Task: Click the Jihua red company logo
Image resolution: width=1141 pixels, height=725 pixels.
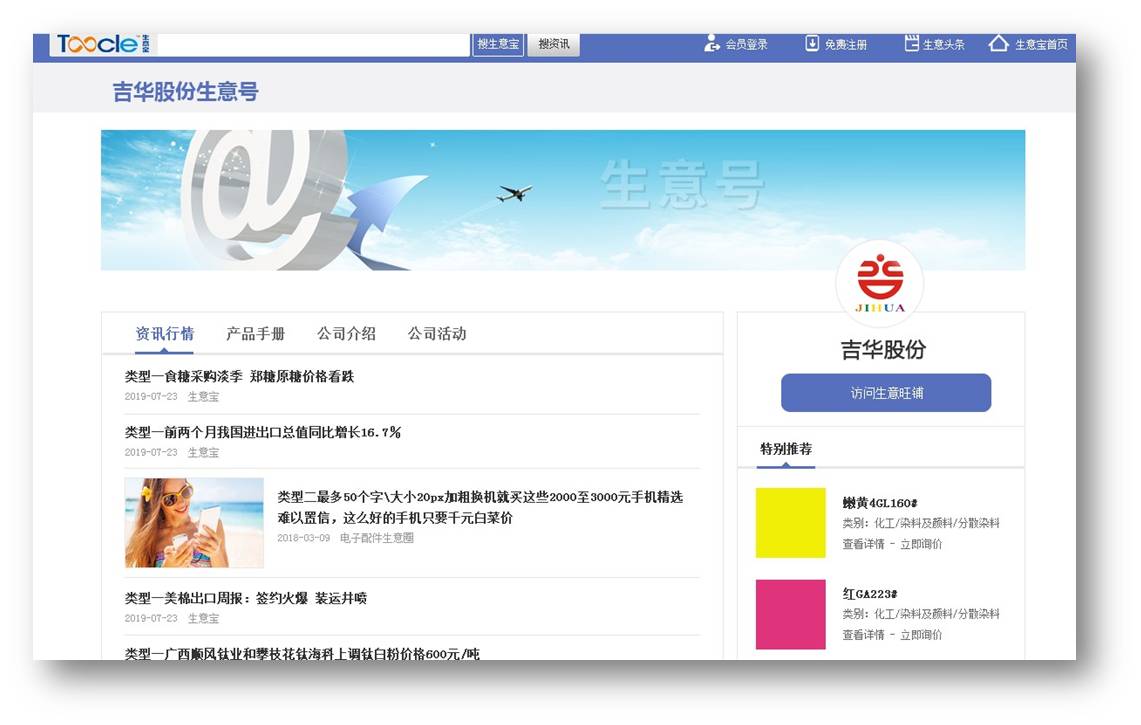Action: point(880,283)
